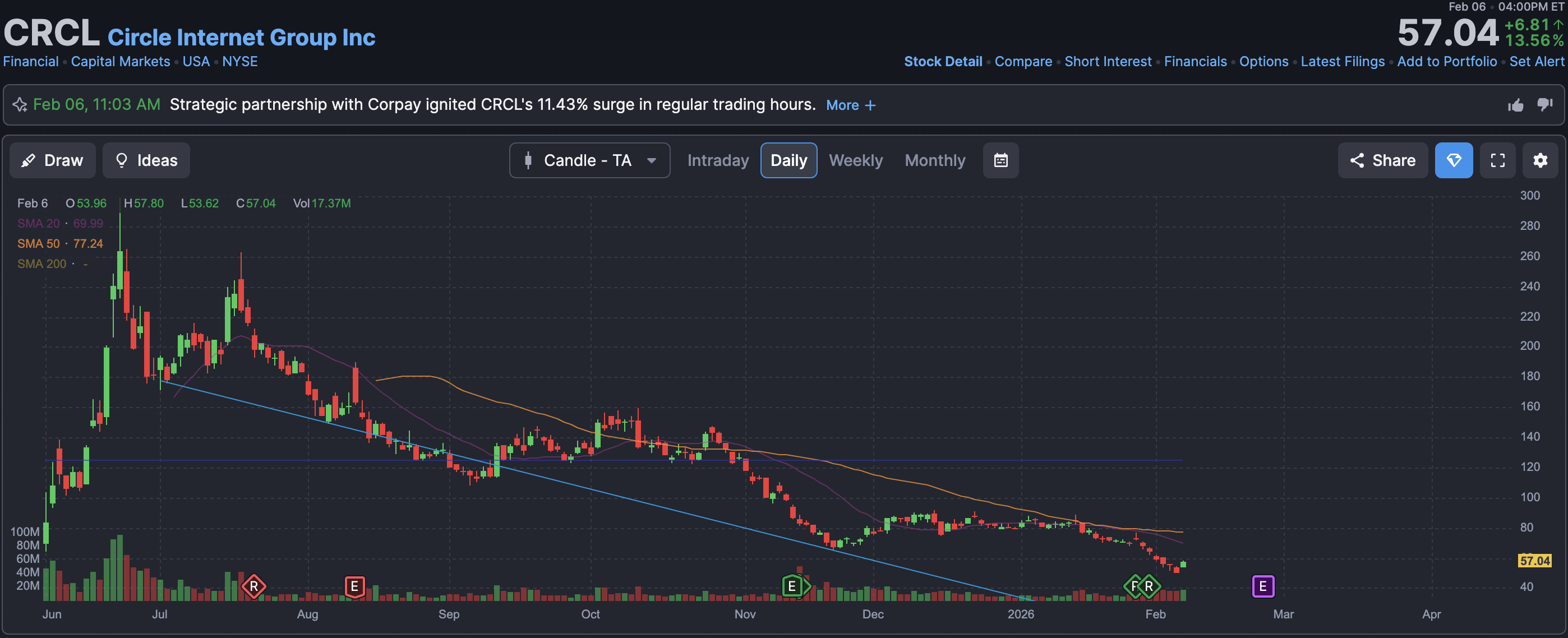Go to the Options page link
The image size is (1568, 638).
[1263, 62]
